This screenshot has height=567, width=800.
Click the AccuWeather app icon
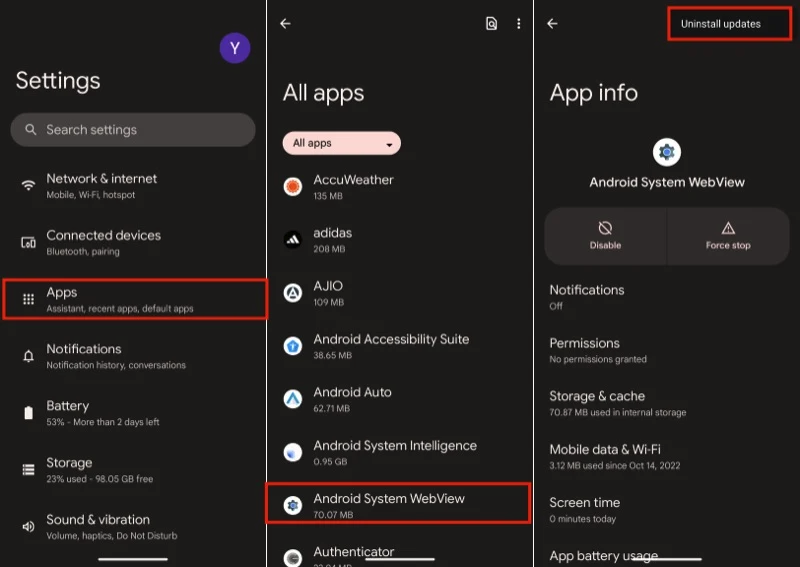pos(293,186)
